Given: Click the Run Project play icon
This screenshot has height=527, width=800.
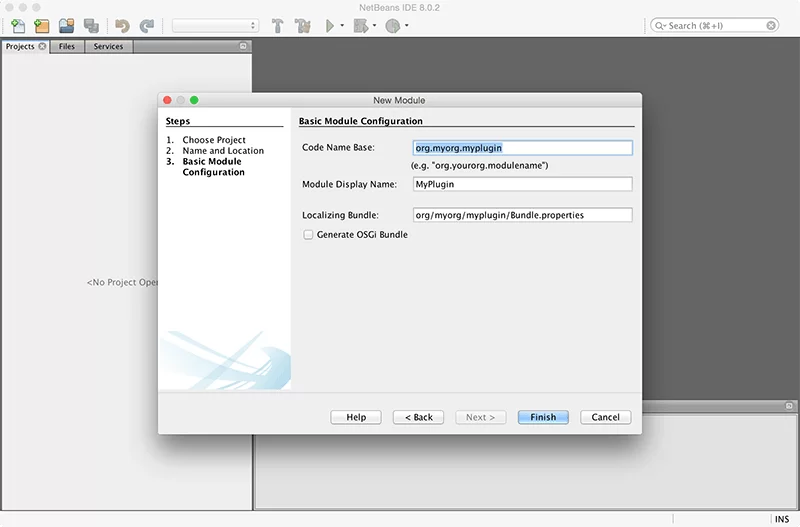Looking at the screenshot, I should (330, 26).
